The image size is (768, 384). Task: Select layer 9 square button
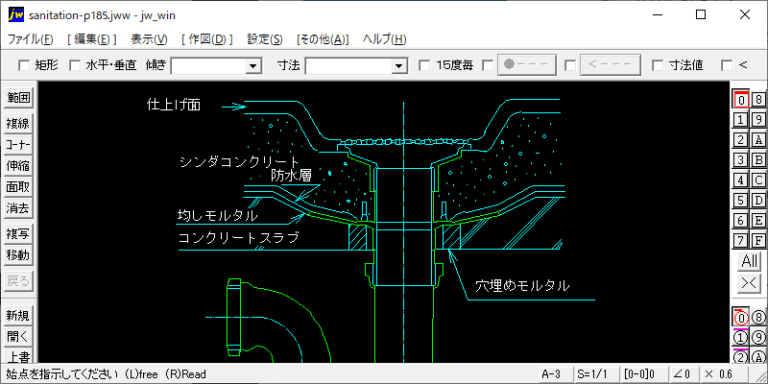[759, 120]
